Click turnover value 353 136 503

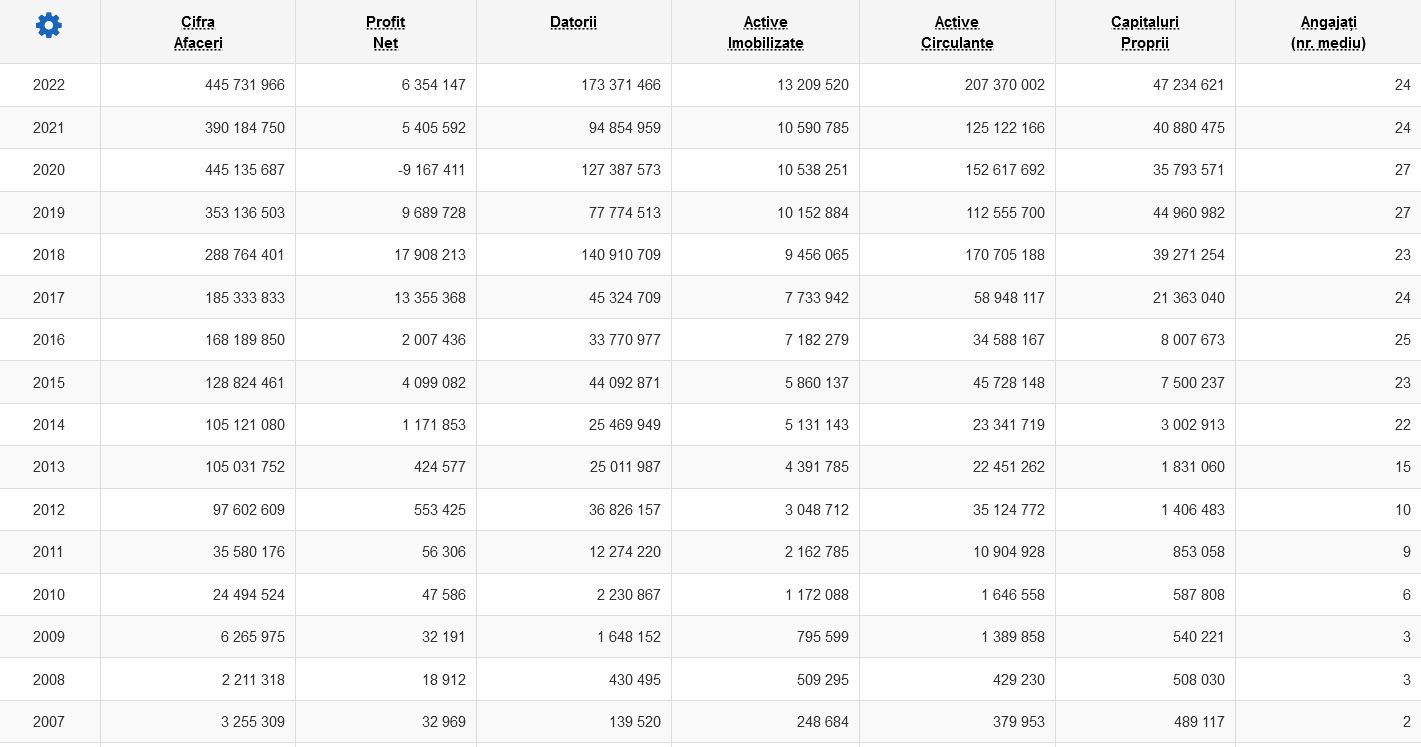point(245,213)
